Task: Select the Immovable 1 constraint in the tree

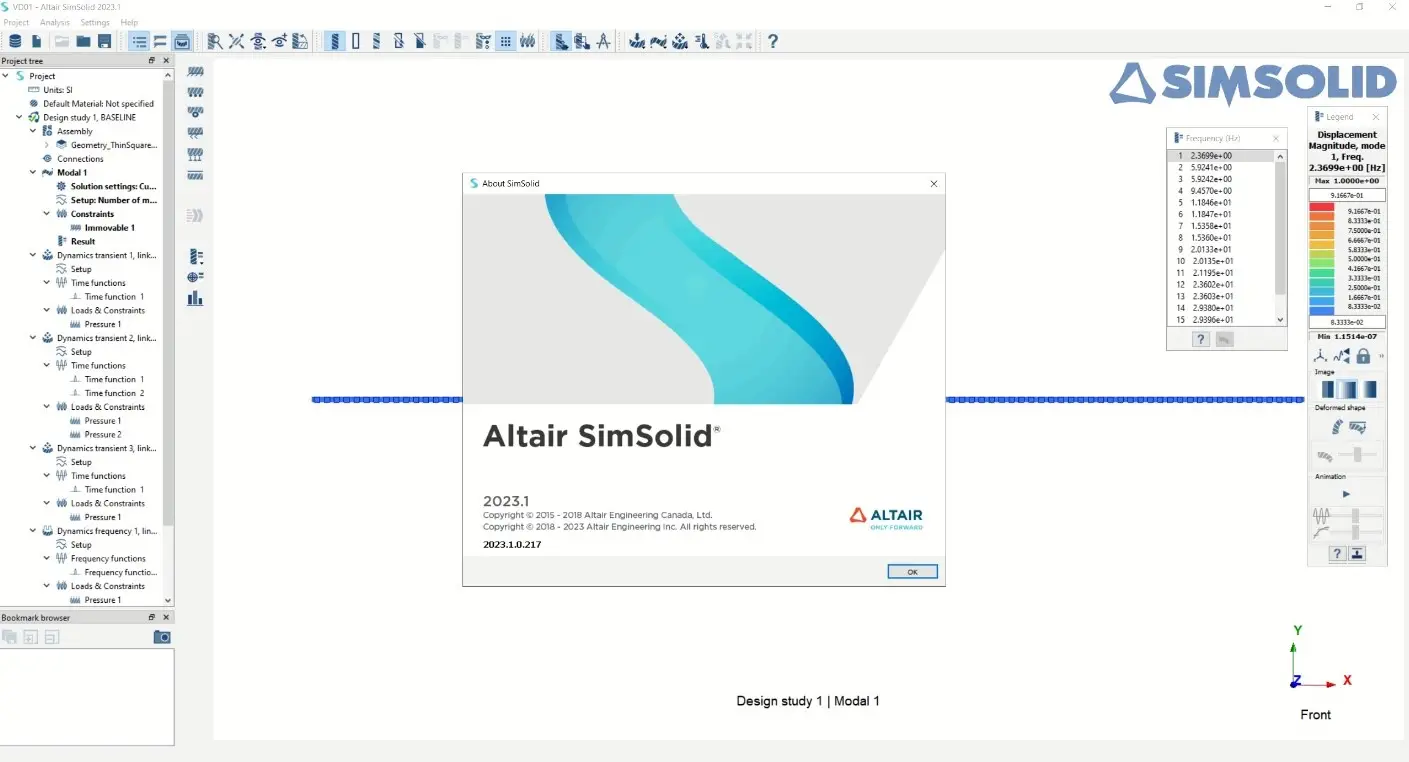Action: coord(109,228)
